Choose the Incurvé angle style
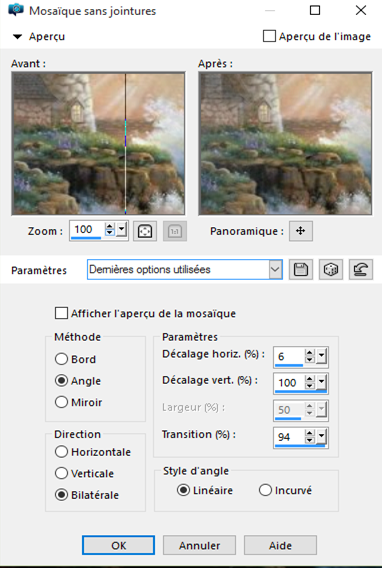This screenshot has width=382, height=568. (265, 490)
